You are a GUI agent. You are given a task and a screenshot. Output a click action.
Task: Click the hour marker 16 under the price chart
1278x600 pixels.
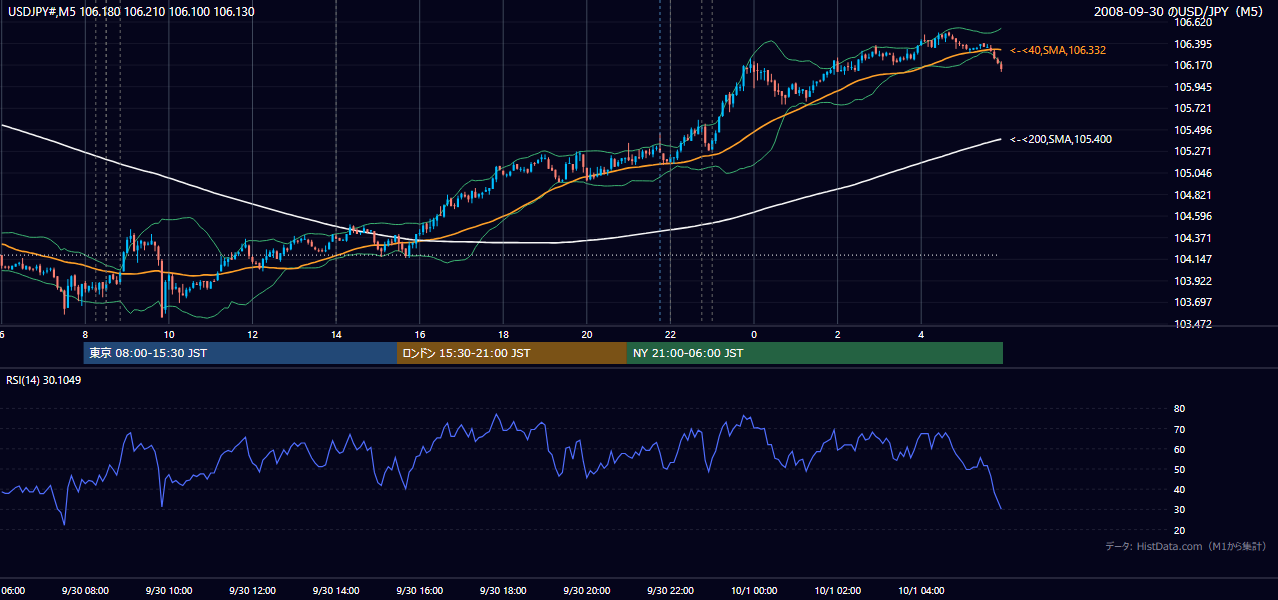pyautogui.click(x=420, y=335)
